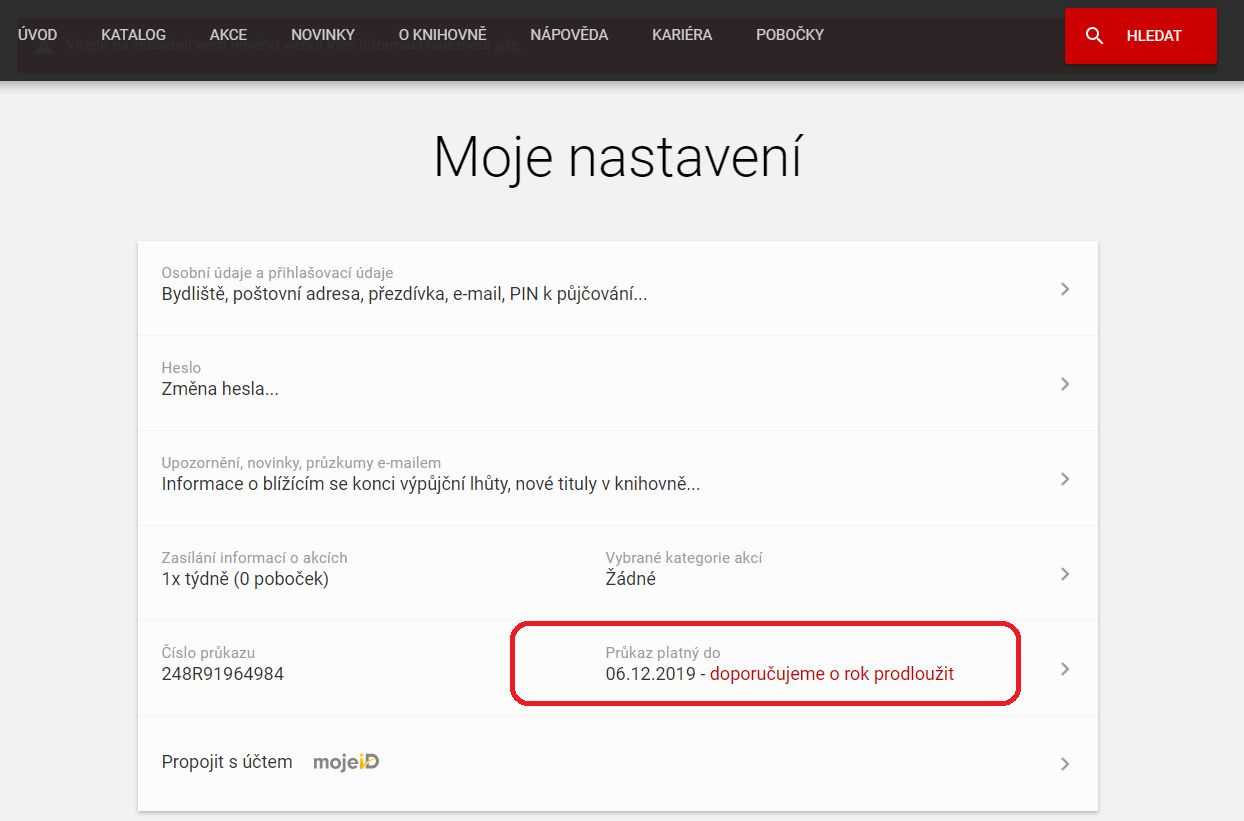Navigate to O KNIHOVNĚ page

pos(442,35)
